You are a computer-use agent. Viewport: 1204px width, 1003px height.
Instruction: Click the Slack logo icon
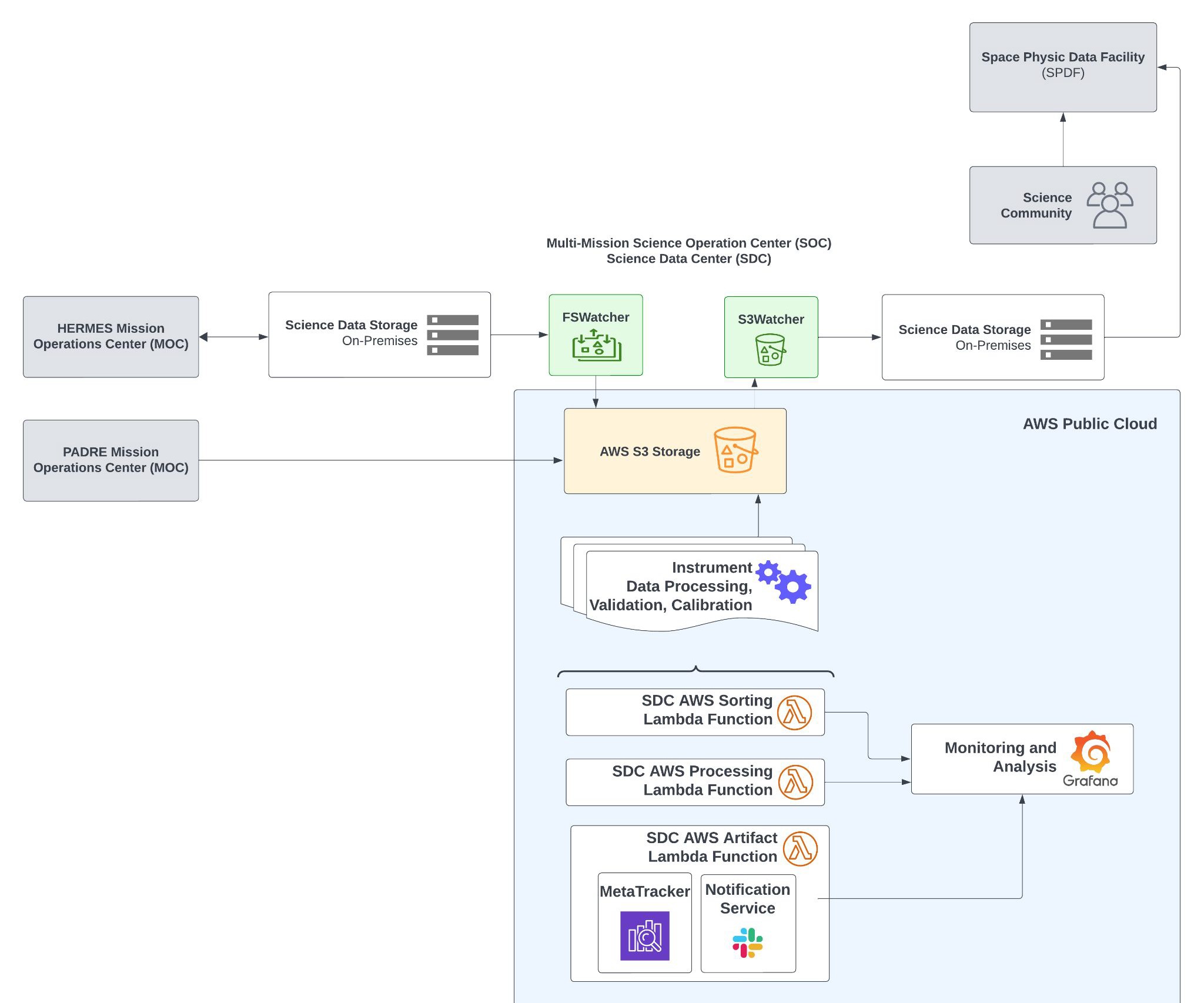coord(748,943)
